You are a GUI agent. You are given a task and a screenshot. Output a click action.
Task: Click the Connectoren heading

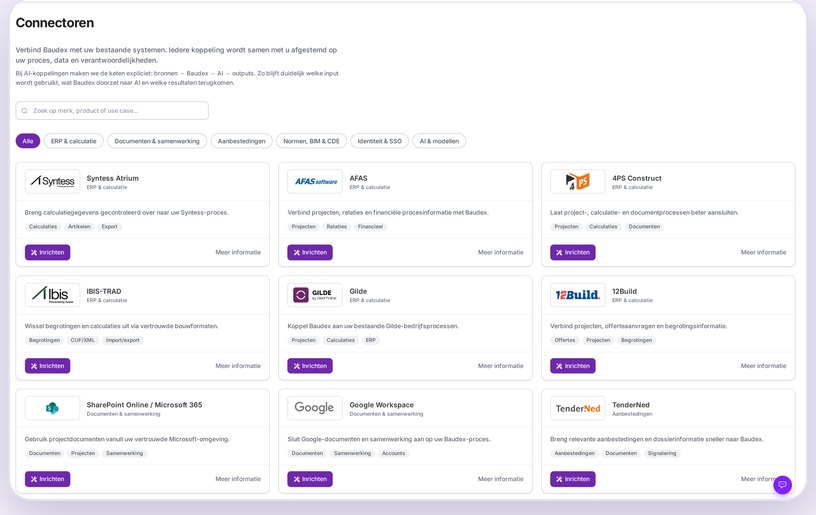tap(55, 23)
